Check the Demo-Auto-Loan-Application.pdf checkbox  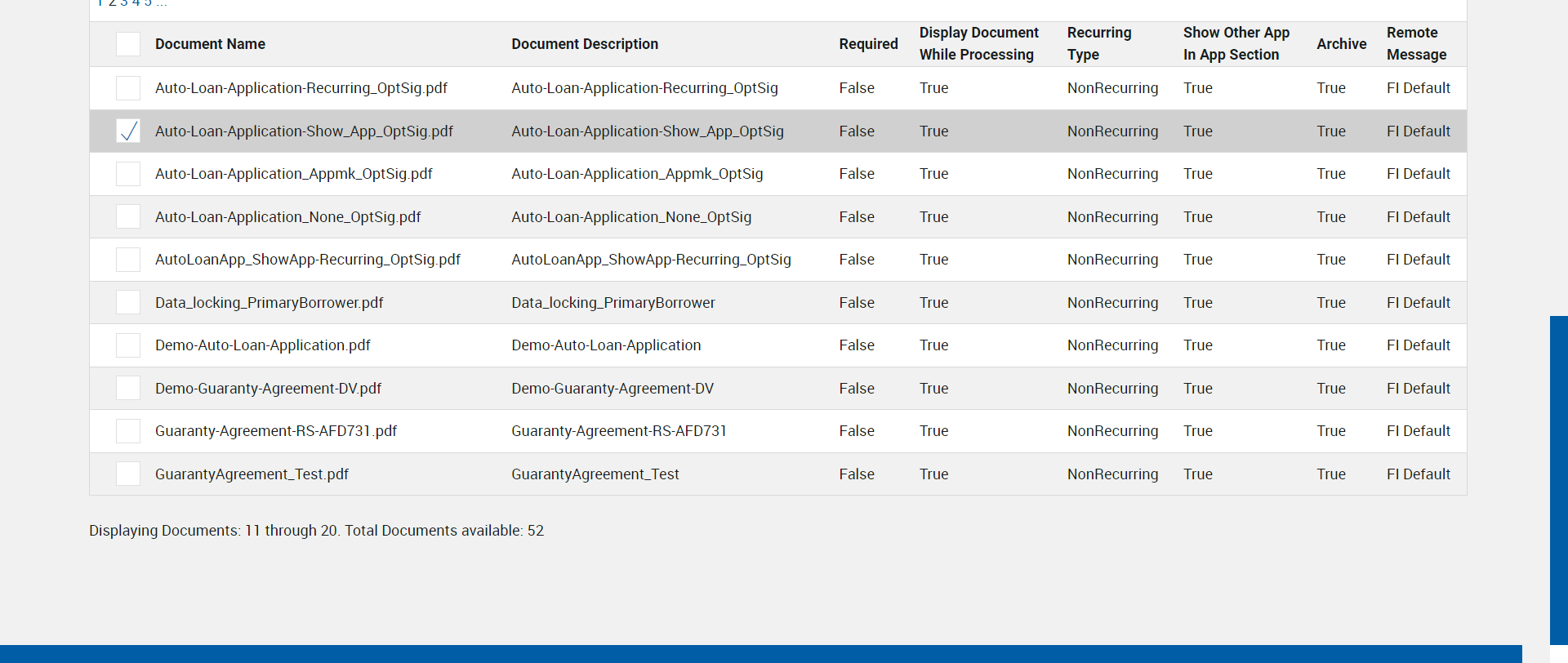tap(128, 345)
